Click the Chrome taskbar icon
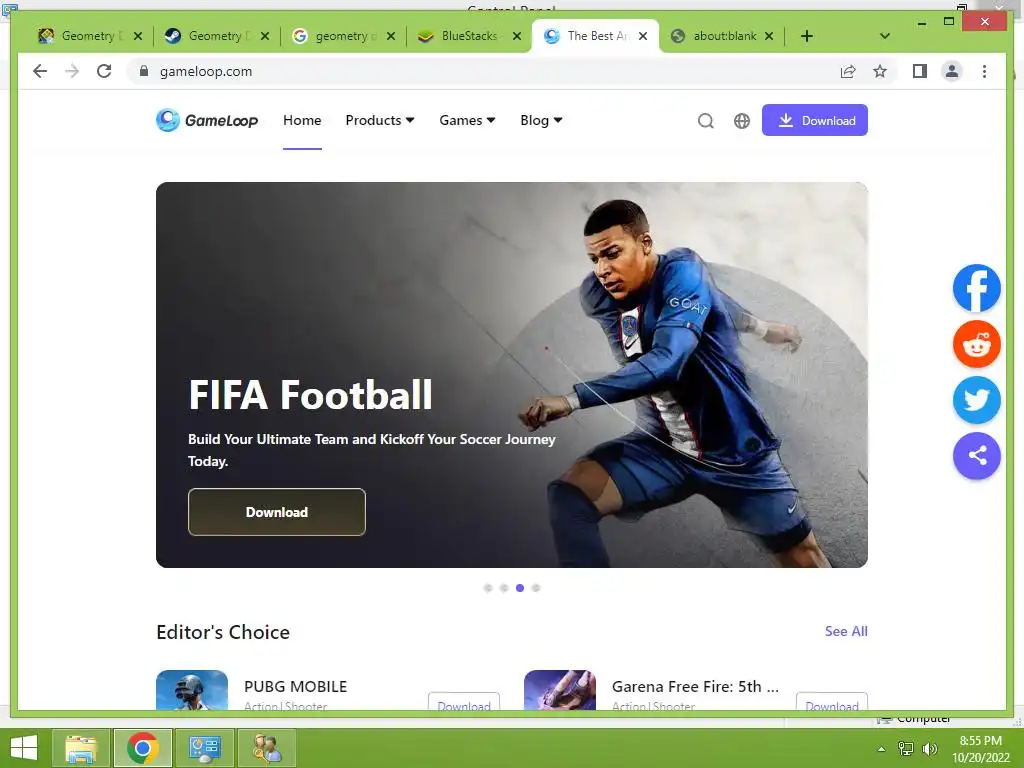 [x=142, y=748]
